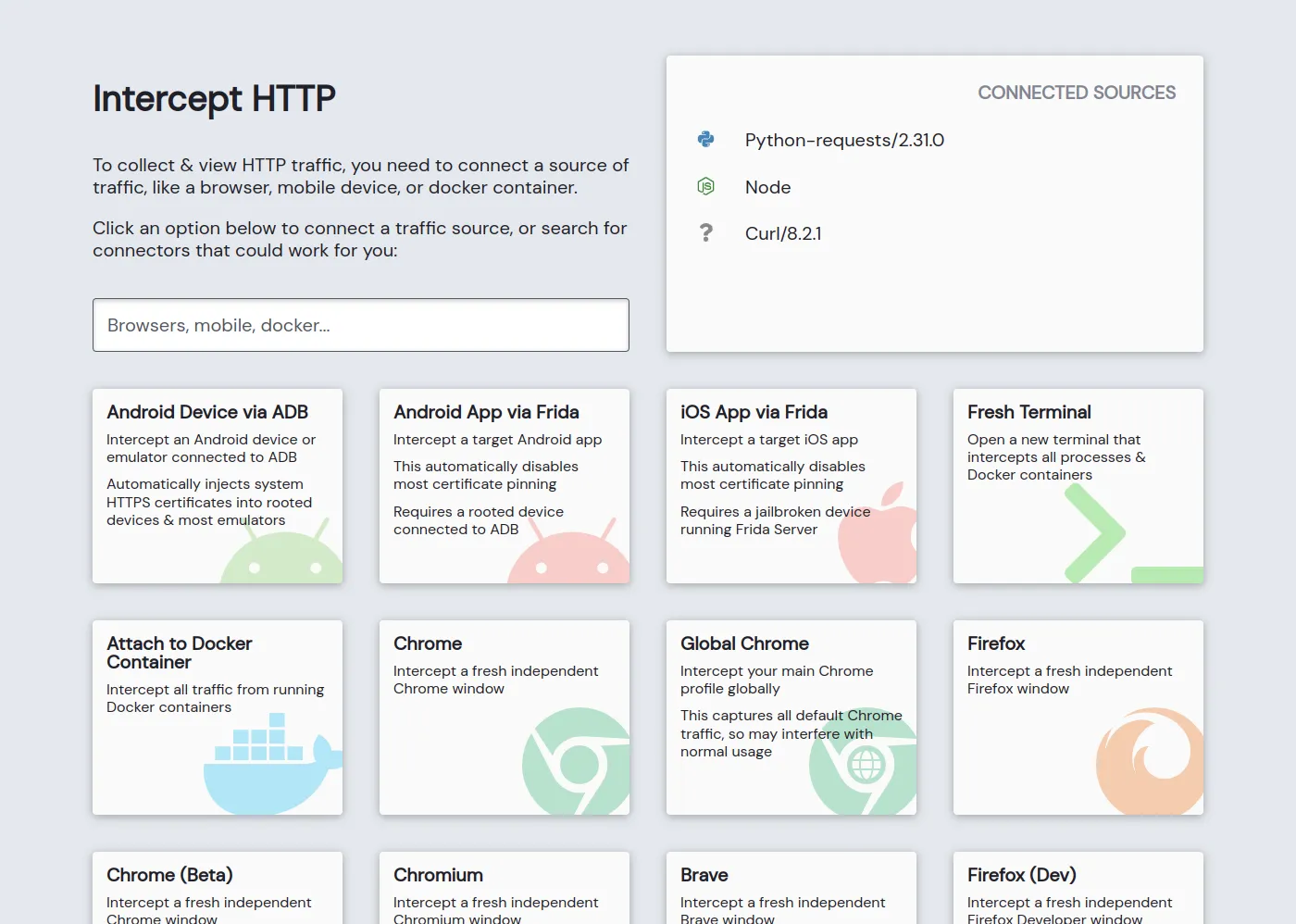Click the red Android Frida robot icon
1296x924 pixels.
point(570,556)
